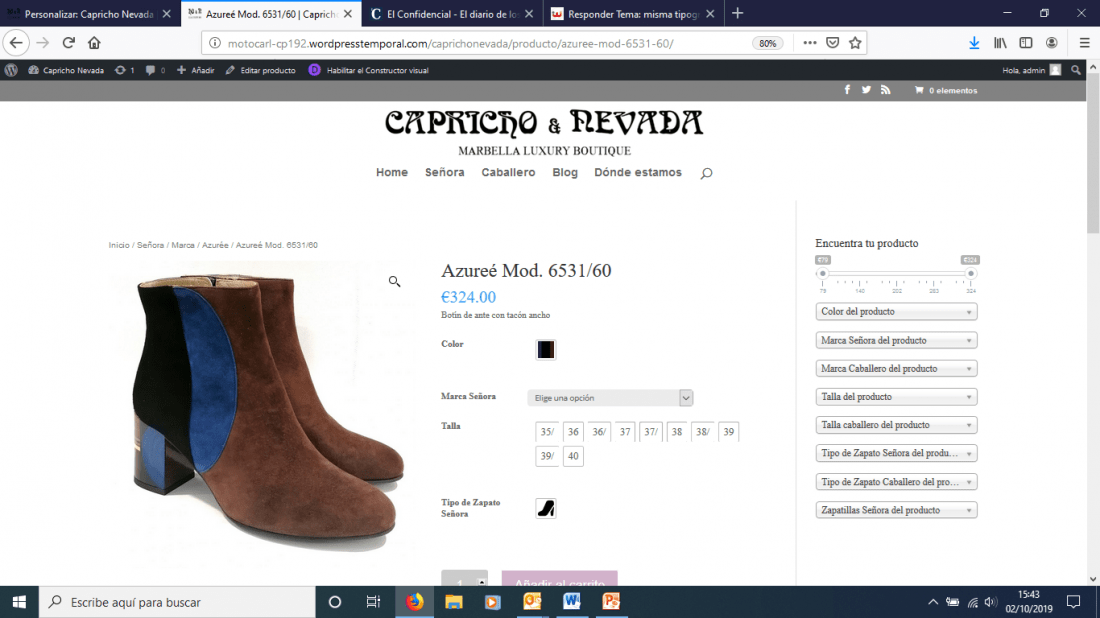The height and width of the screenshot is (618, 1100).
Task: Click Marca breadcrumb link
Action: [x=183, y=246]
